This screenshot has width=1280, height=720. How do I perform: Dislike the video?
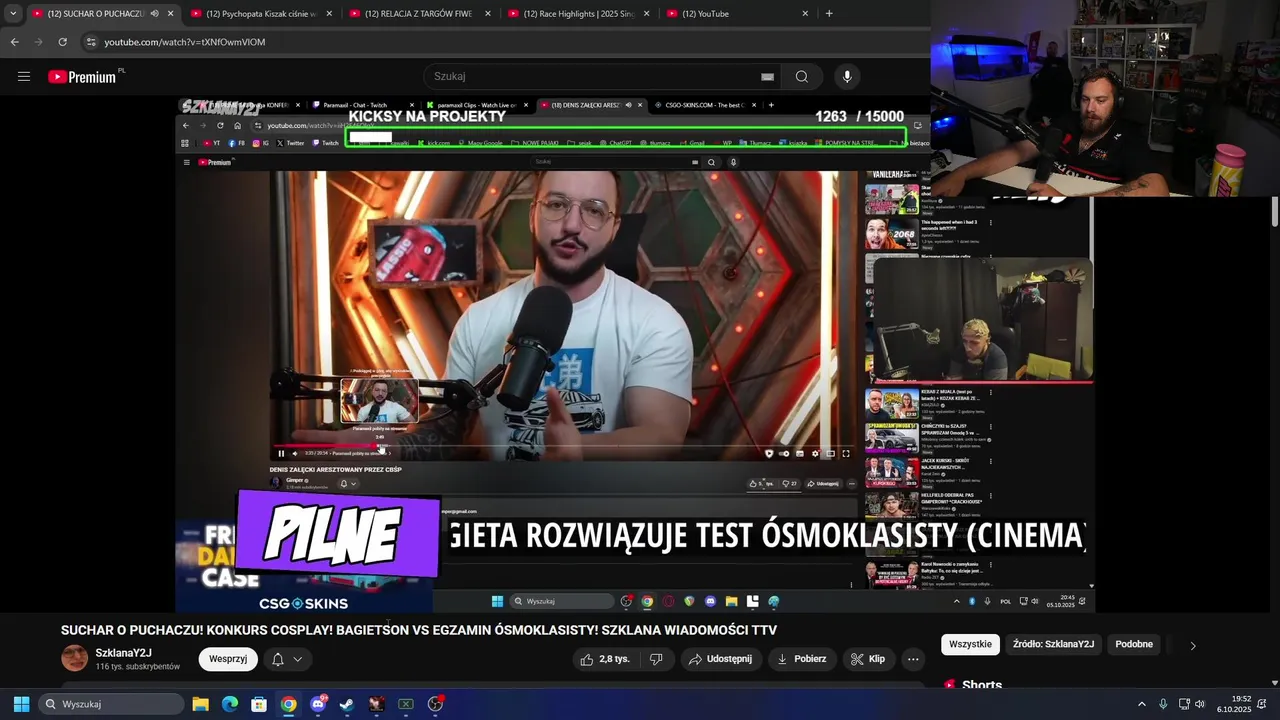pos(656,659)
